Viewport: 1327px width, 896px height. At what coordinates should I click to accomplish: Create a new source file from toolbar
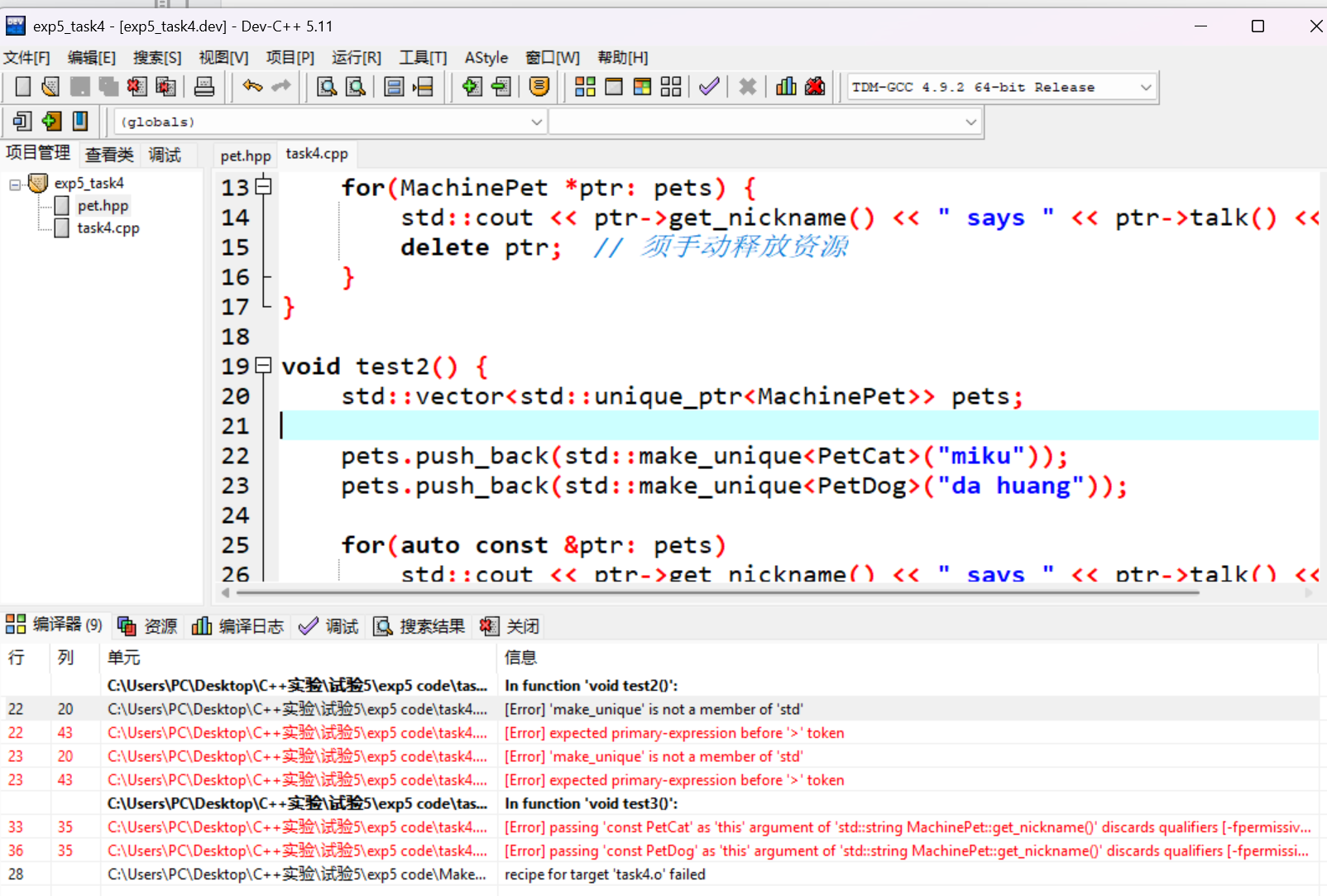point(23,87)
